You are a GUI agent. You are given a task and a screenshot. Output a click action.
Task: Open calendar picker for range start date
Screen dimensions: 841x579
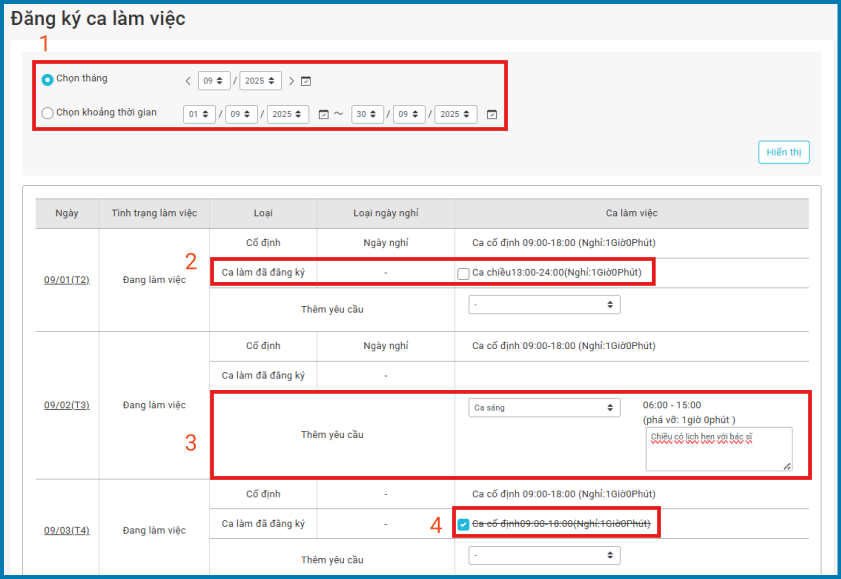coord(323,115)
